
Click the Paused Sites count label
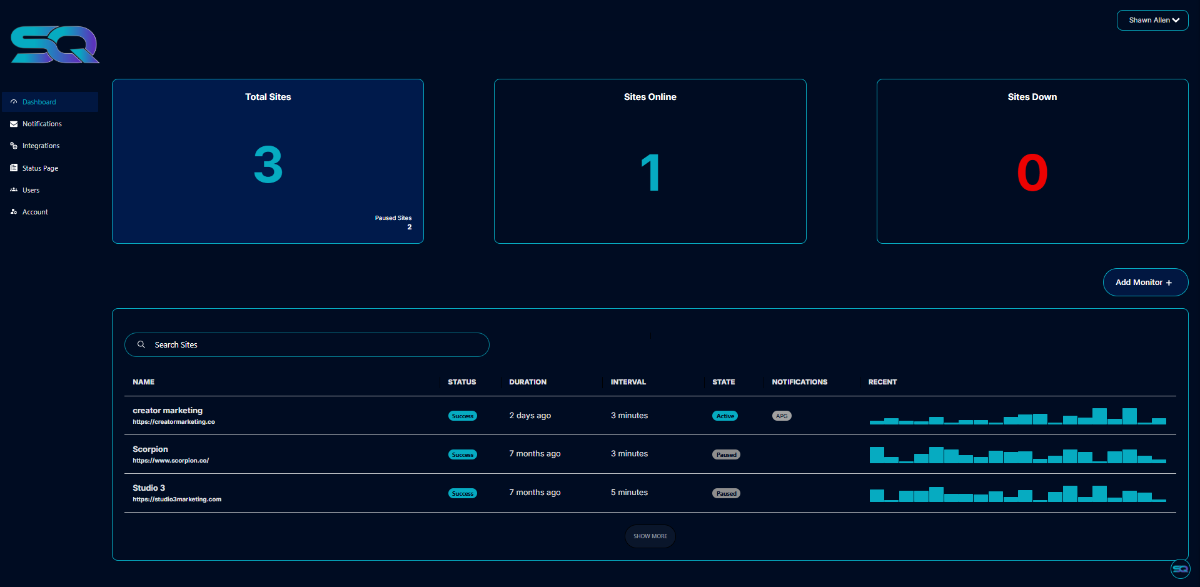(393, 218)
